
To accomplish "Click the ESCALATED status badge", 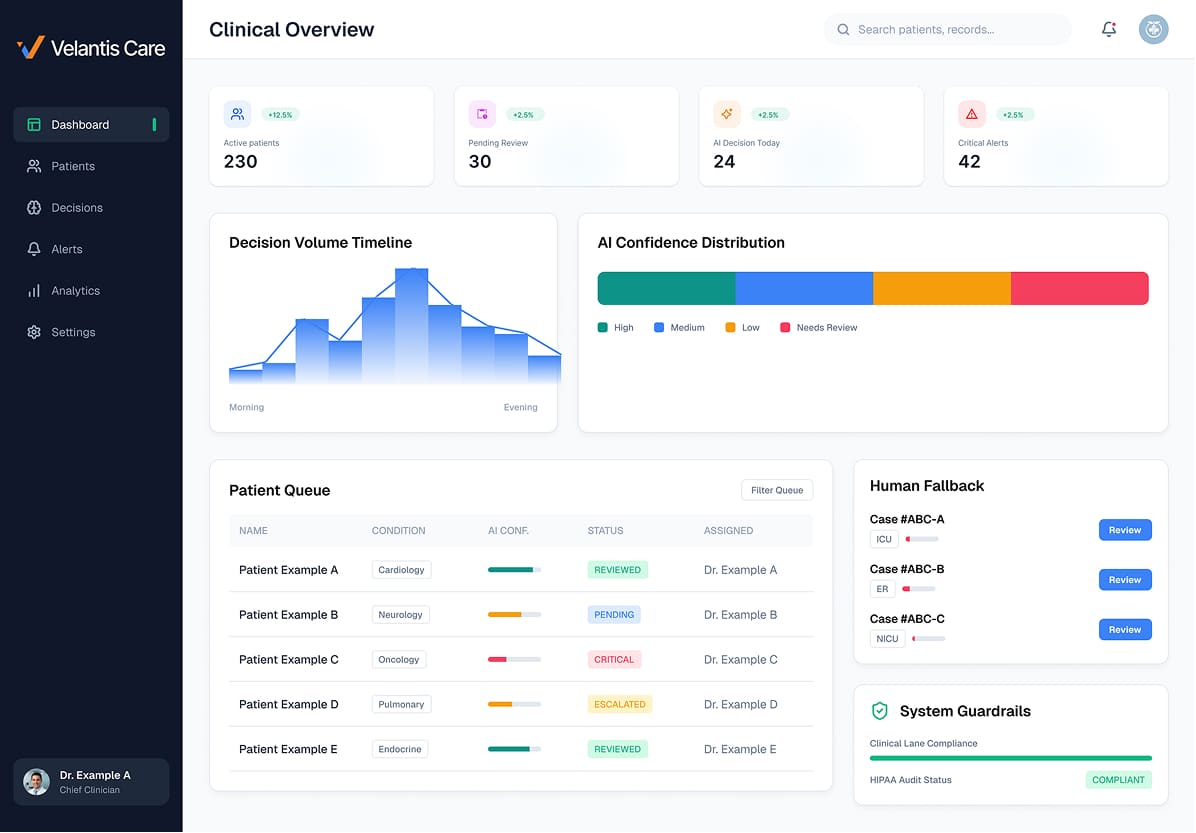I will tap(619, 704).
